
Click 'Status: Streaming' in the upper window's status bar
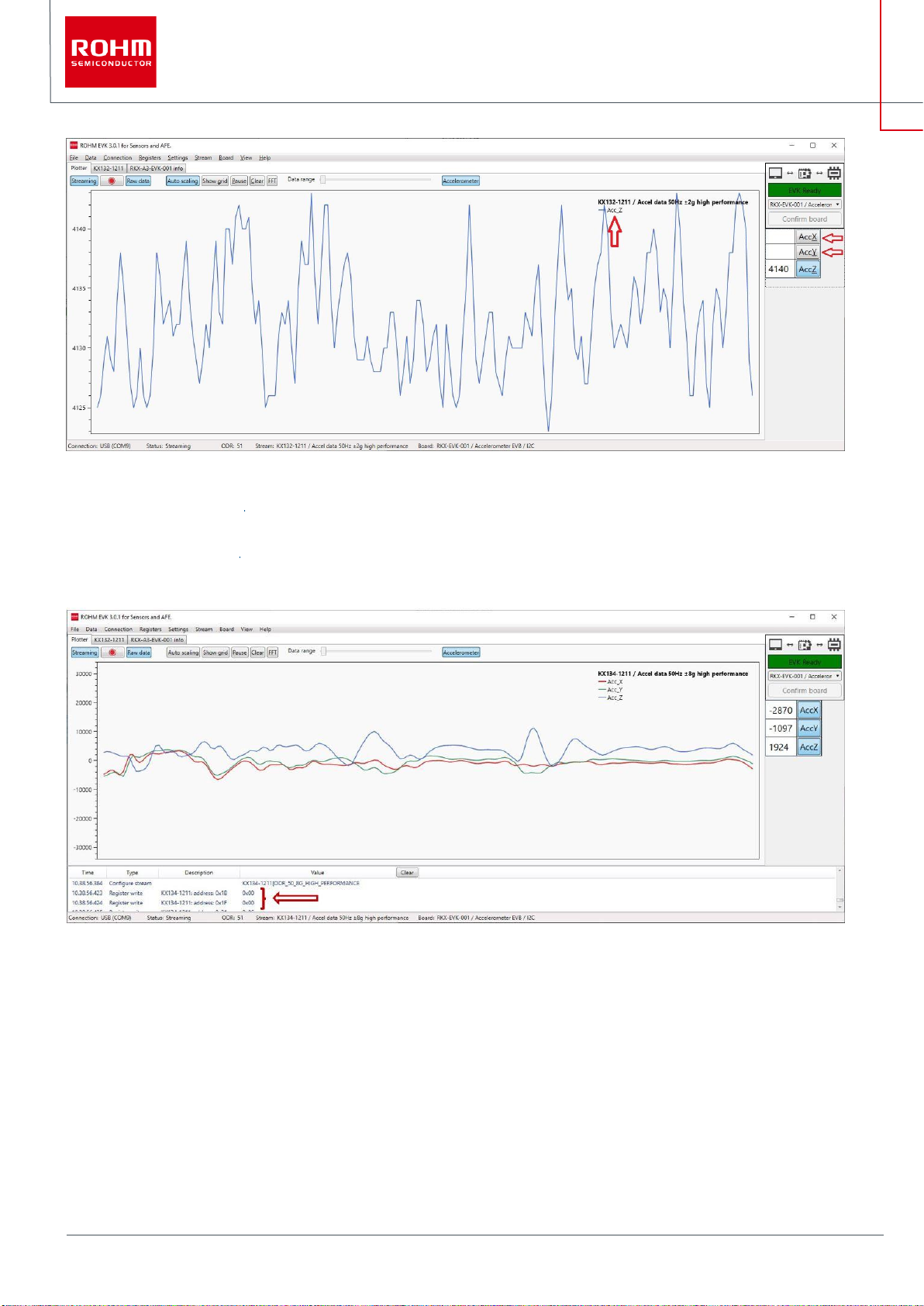tap(168, 446)
